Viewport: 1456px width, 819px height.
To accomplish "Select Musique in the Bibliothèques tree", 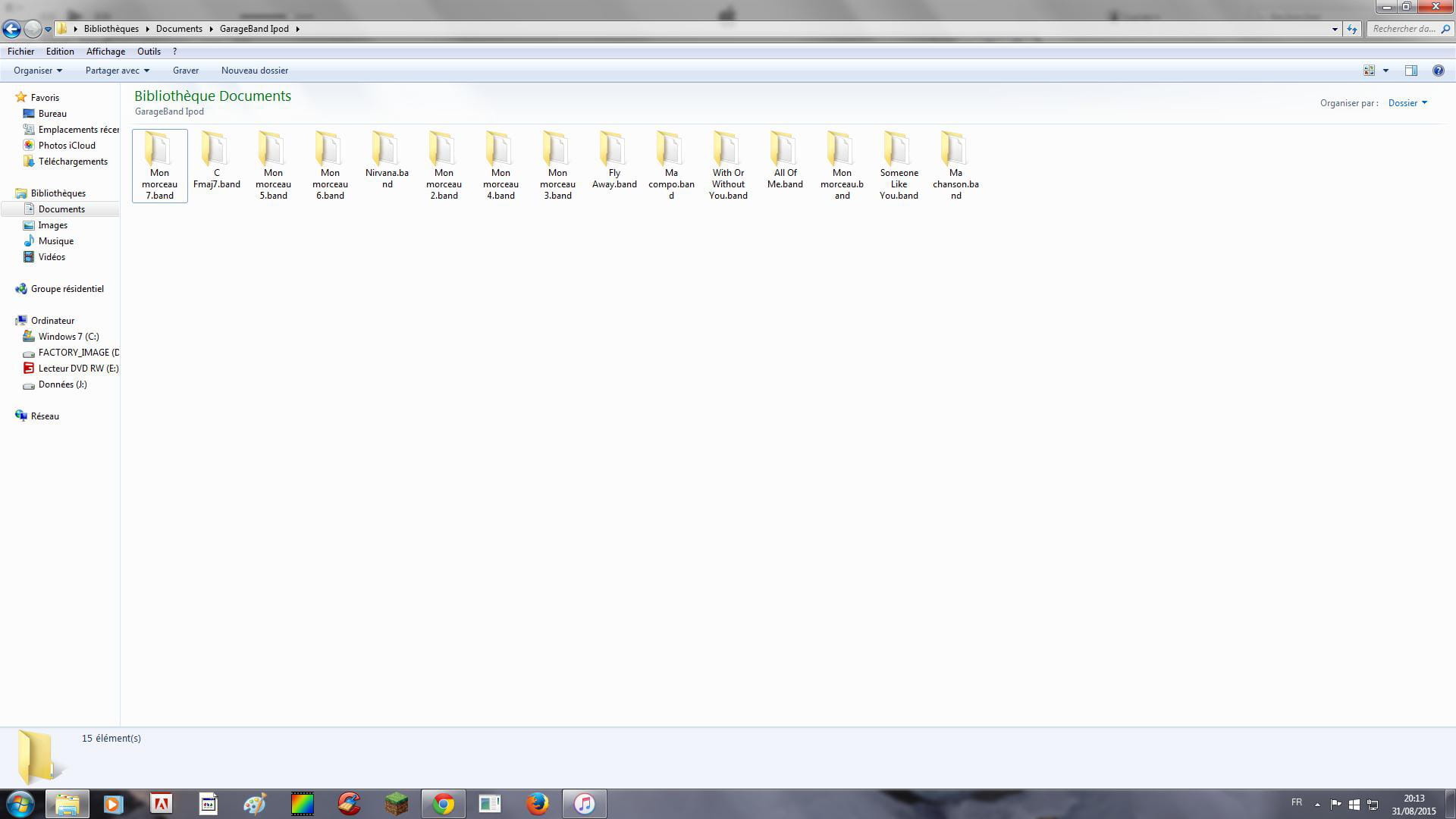I will [x=56, y=241].
